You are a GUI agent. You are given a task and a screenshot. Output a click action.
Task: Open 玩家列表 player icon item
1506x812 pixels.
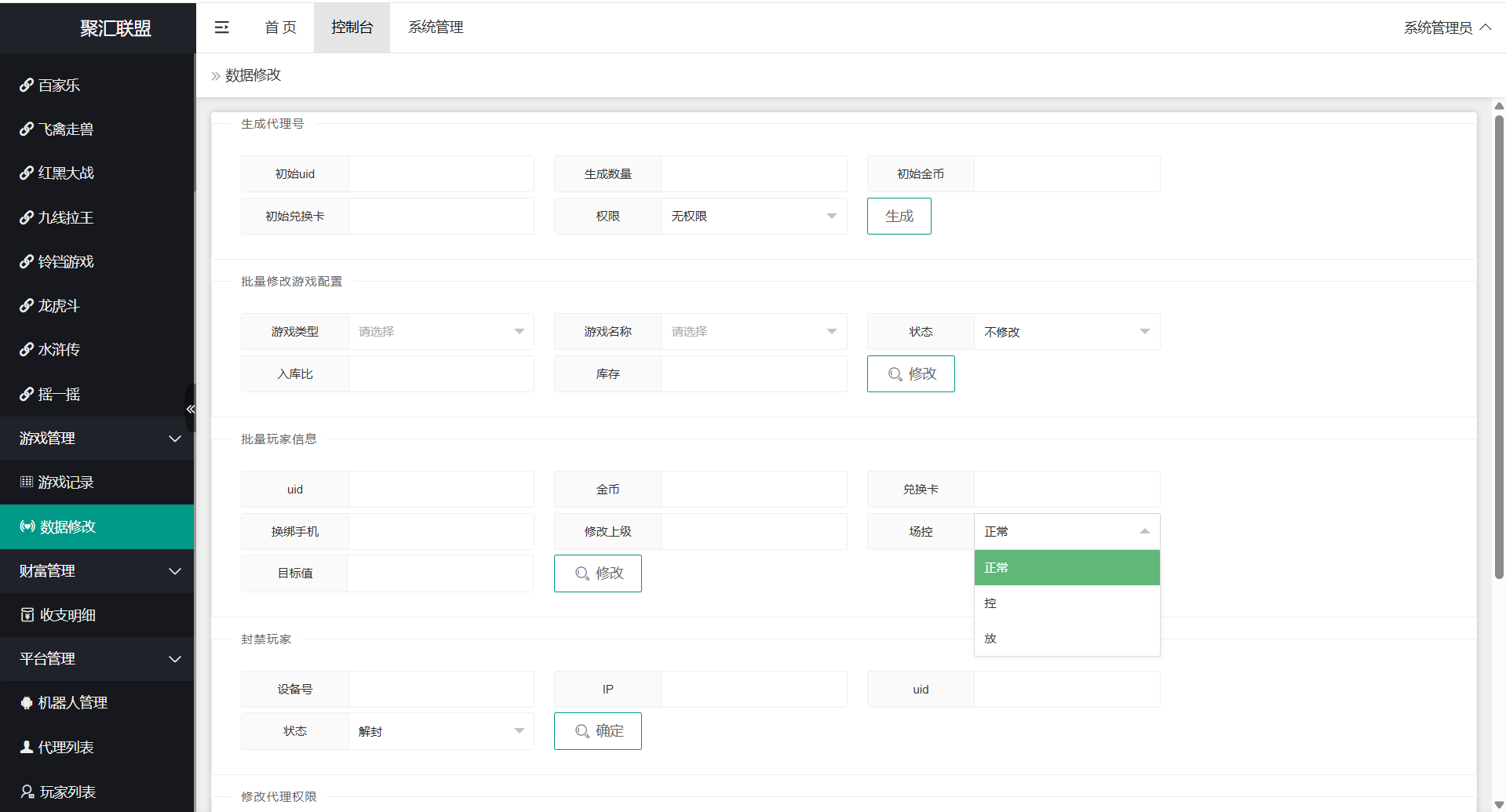27,792
